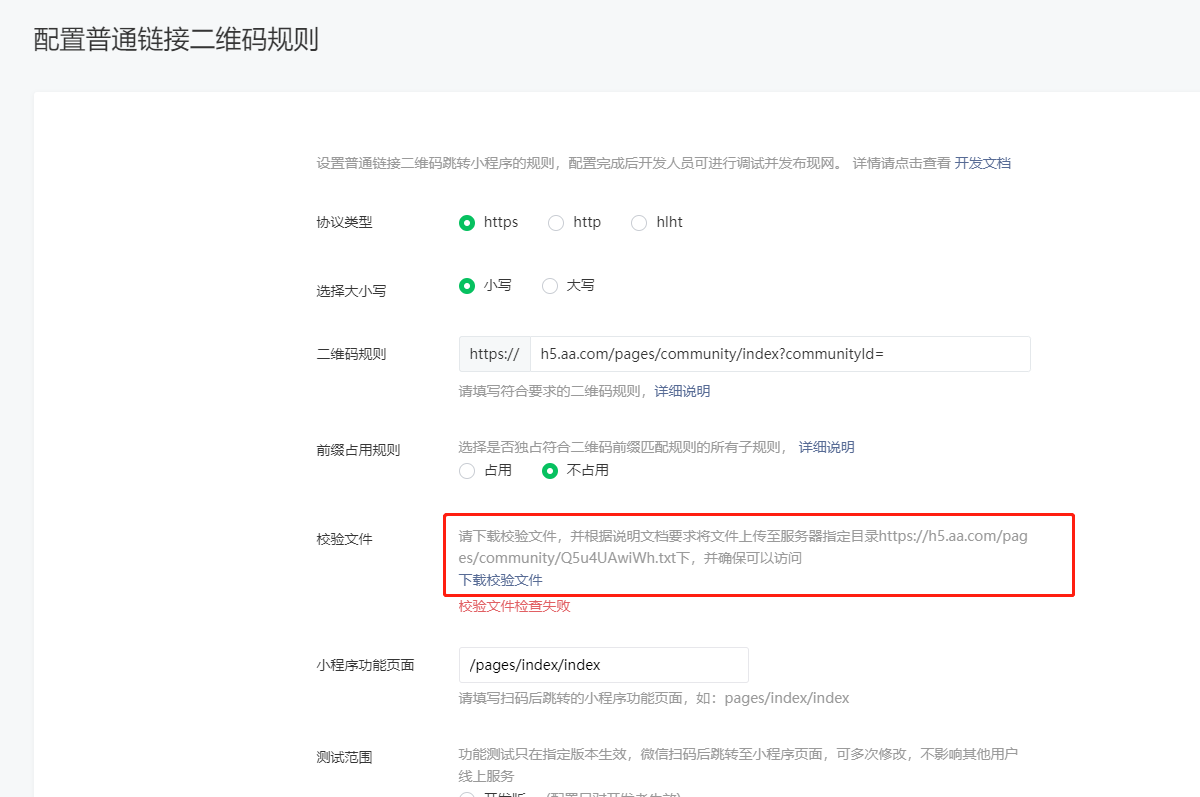This screenshot has width=1200, height=797.
Task: Click the page title 配置普通链接二维码规则
Action: click(x=176, y=40)
